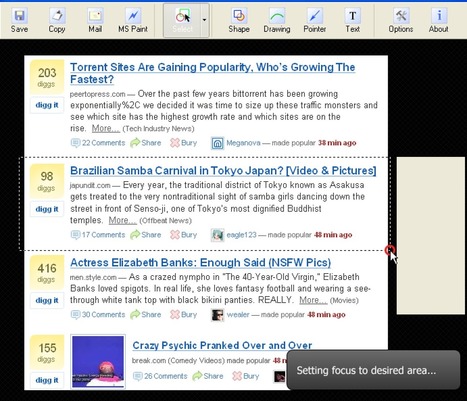
Task: Click 'peertopress.com' source text
Action: (97, 94)
